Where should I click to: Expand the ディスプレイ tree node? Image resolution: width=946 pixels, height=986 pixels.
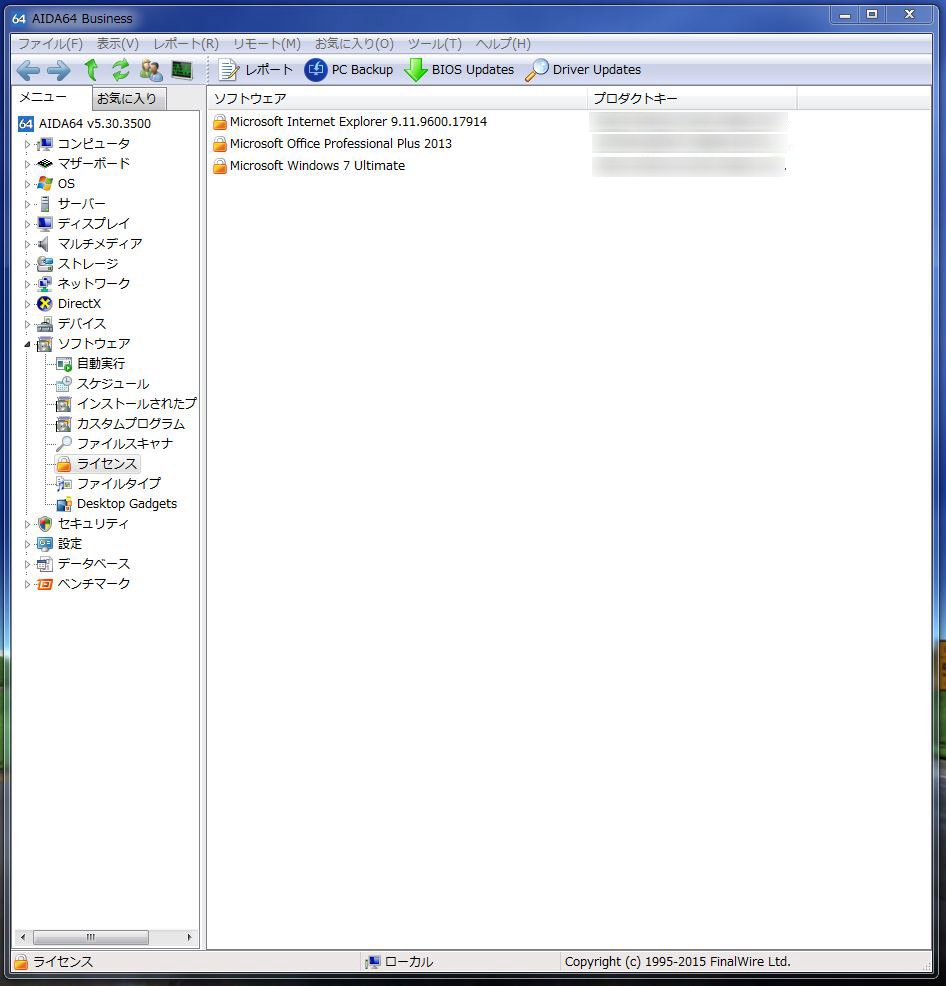click(27, 224)
